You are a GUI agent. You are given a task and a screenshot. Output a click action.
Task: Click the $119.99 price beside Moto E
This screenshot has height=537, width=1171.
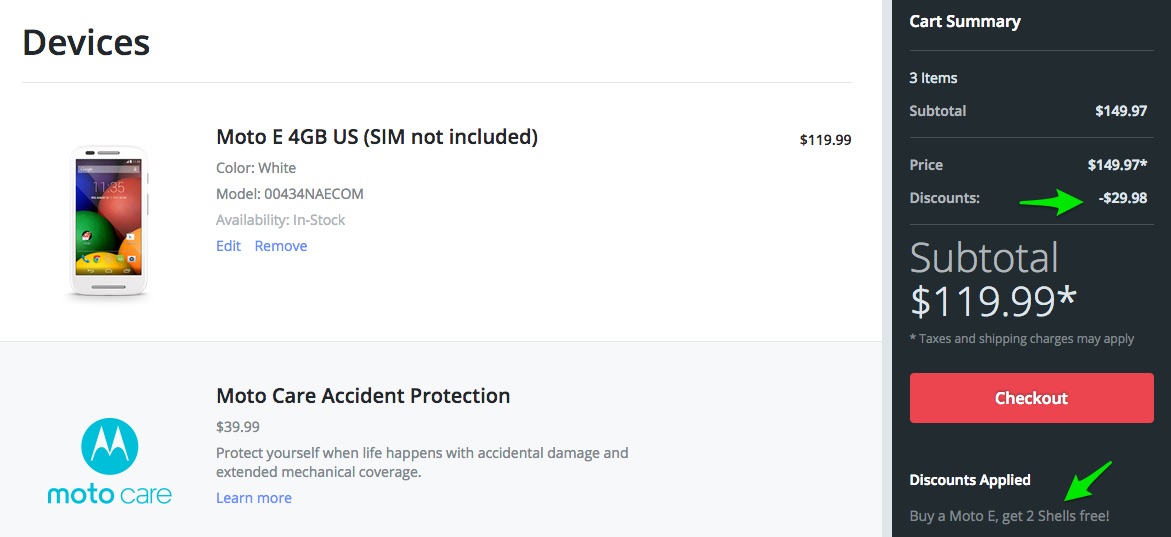(x=825, y=140)
